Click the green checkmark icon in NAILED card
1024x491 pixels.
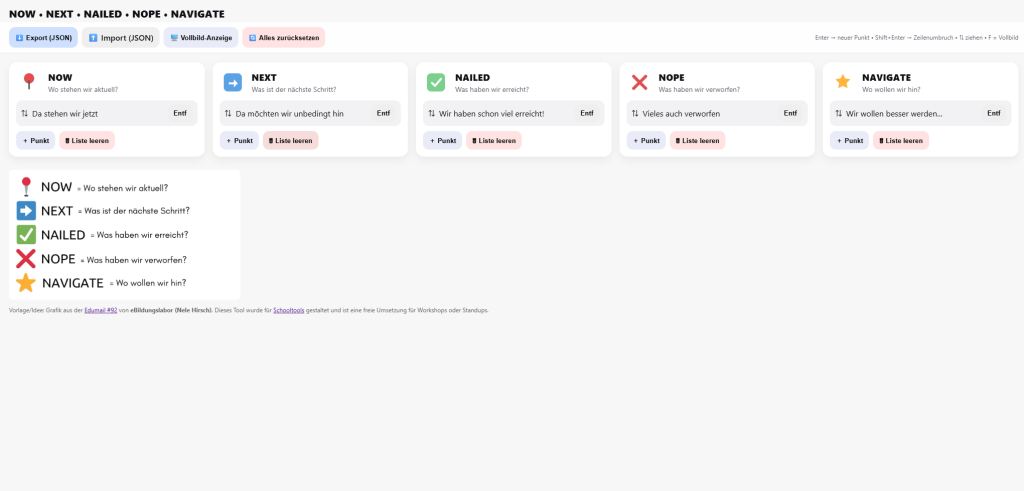tap(436, 82)
